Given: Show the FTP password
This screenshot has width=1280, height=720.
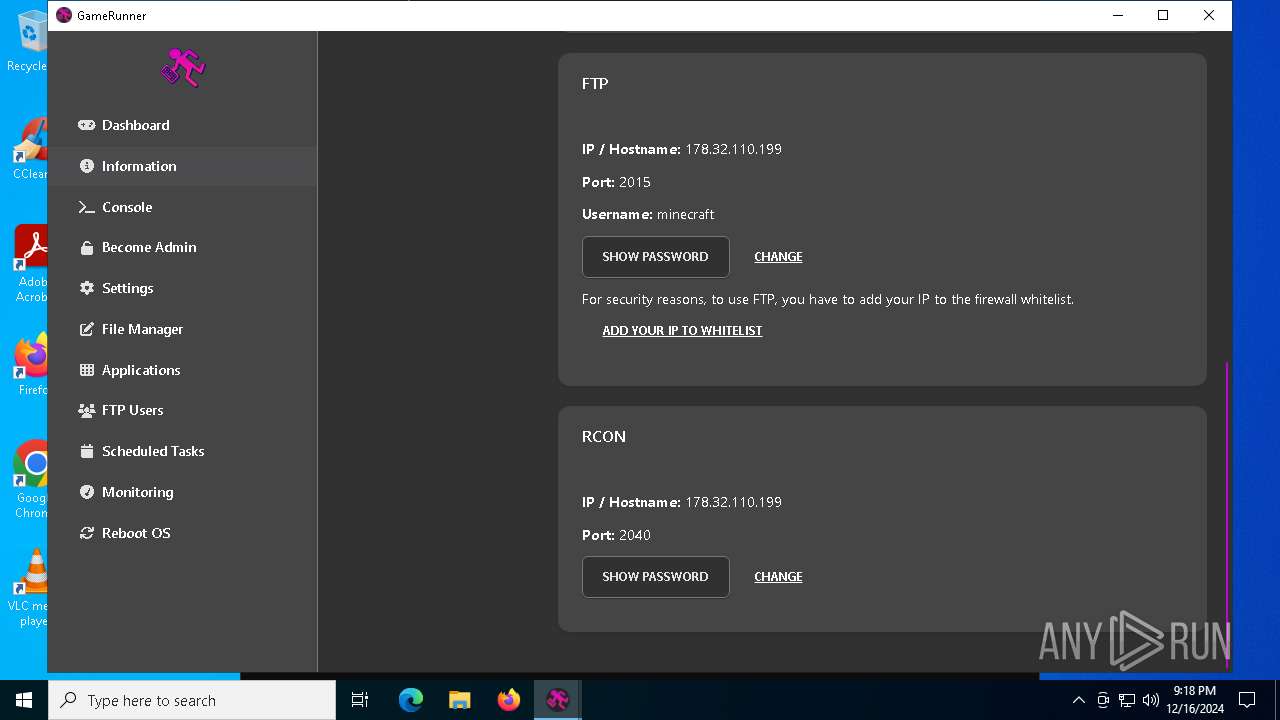Looking at the screenshot, I should pyautogui.click(x=656, y=257).
